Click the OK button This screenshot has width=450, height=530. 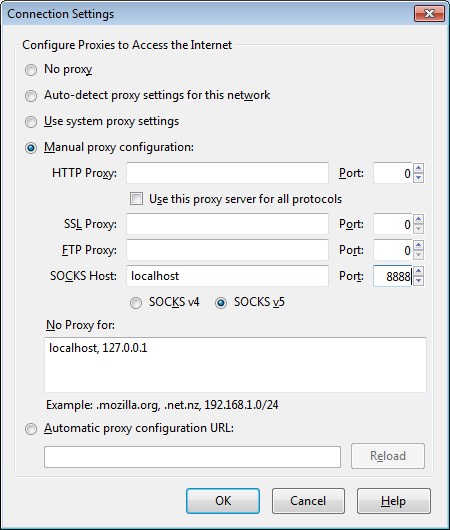click(x=223, y=501)
